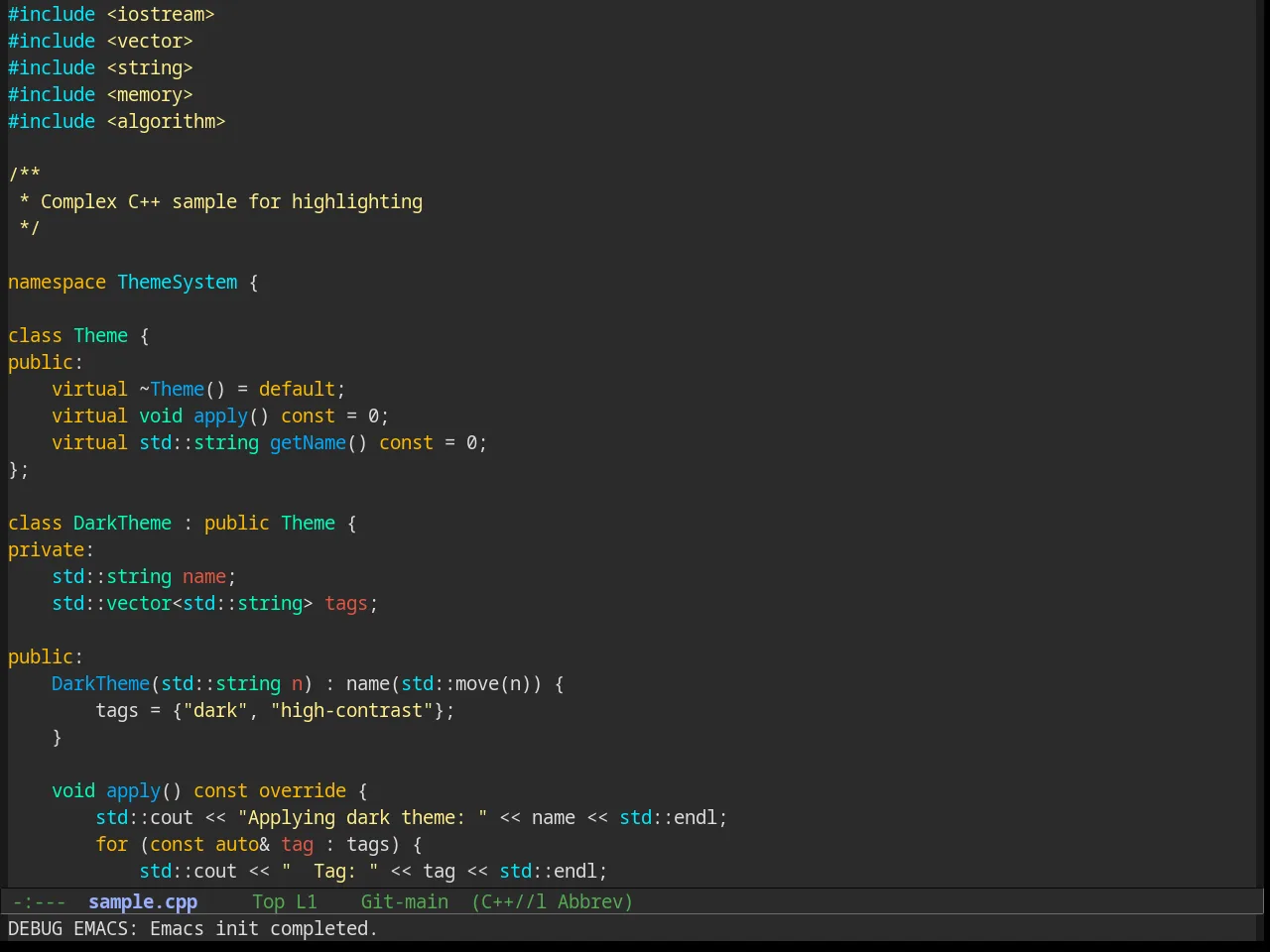Click the 'for' keyword in the loop

[112, 844]
